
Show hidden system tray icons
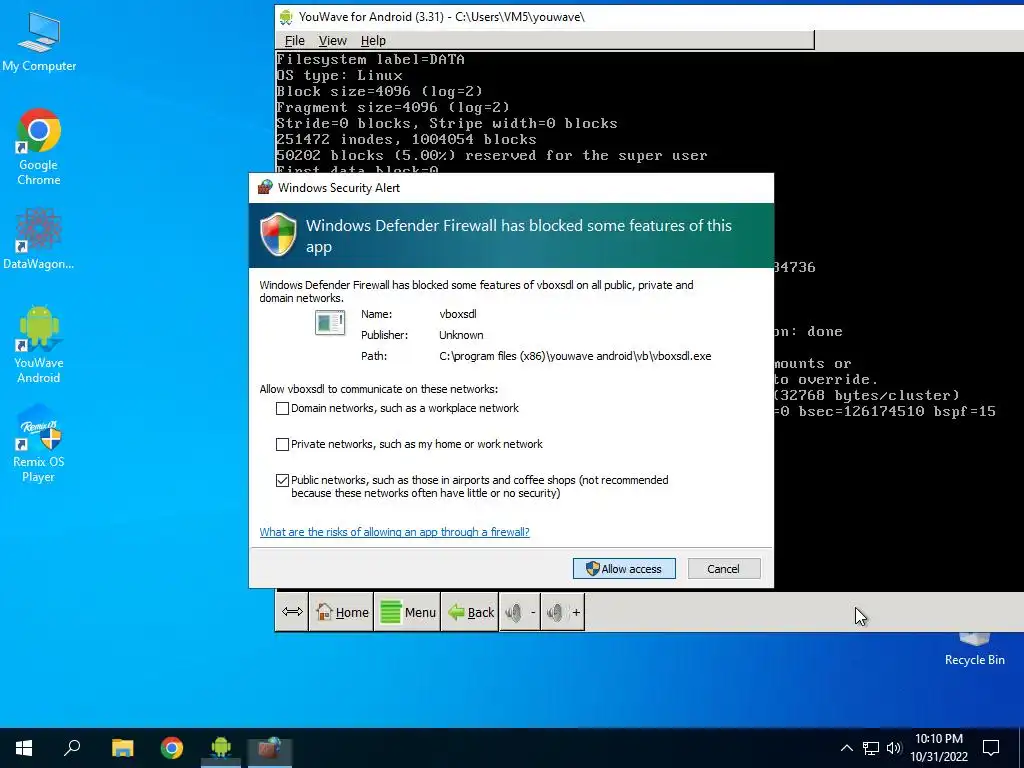tap(846, 748)
